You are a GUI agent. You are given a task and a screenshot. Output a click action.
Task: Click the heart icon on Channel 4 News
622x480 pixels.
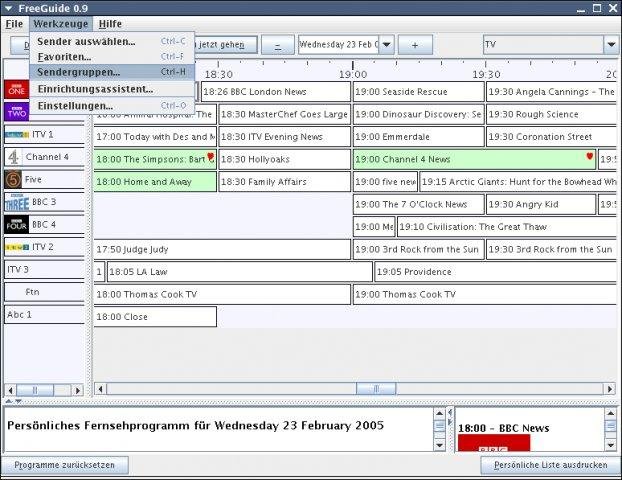pos(589,156)
